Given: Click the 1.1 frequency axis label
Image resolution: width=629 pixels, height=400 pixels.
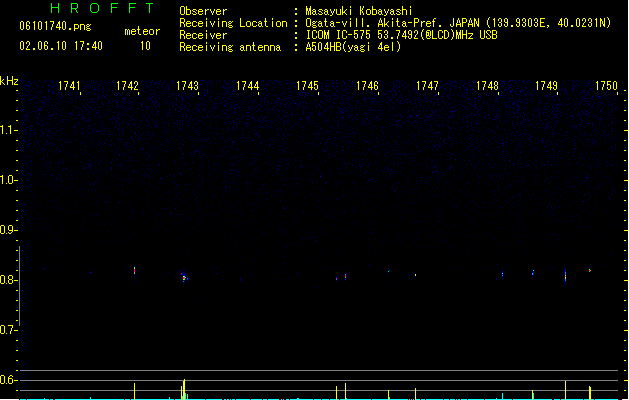Looking at the screenshot, I should (8, 130).
